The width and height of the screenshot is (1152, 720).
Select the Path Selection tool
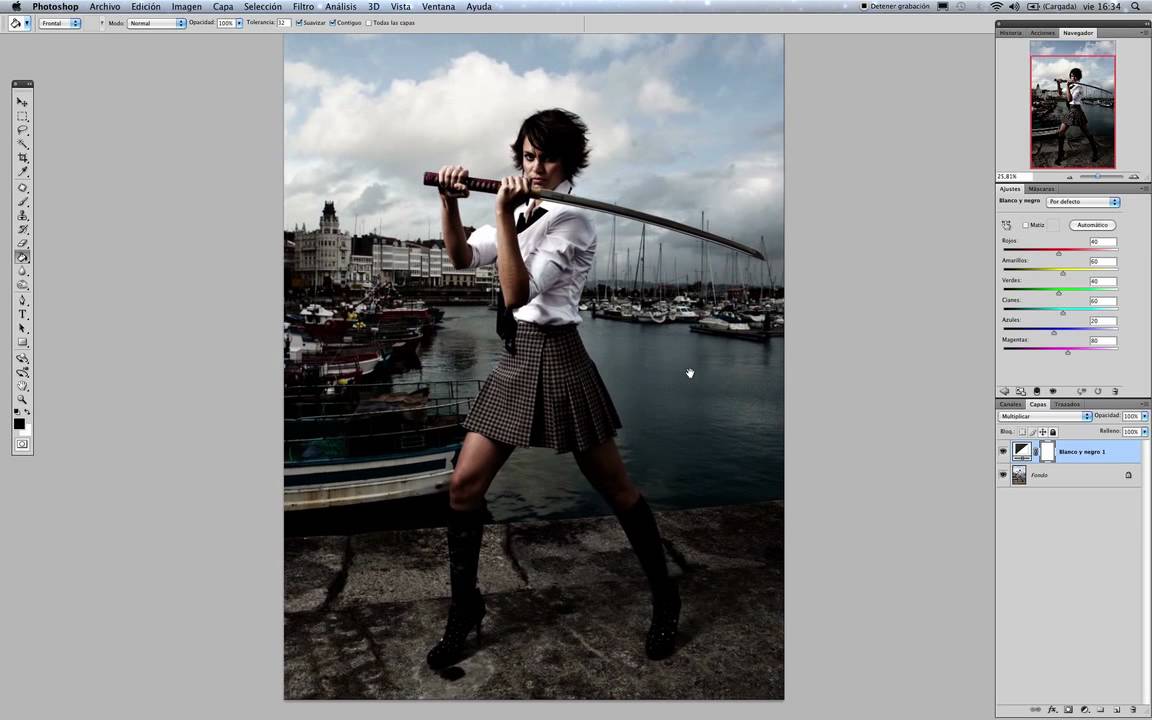(x=22, y=328)
